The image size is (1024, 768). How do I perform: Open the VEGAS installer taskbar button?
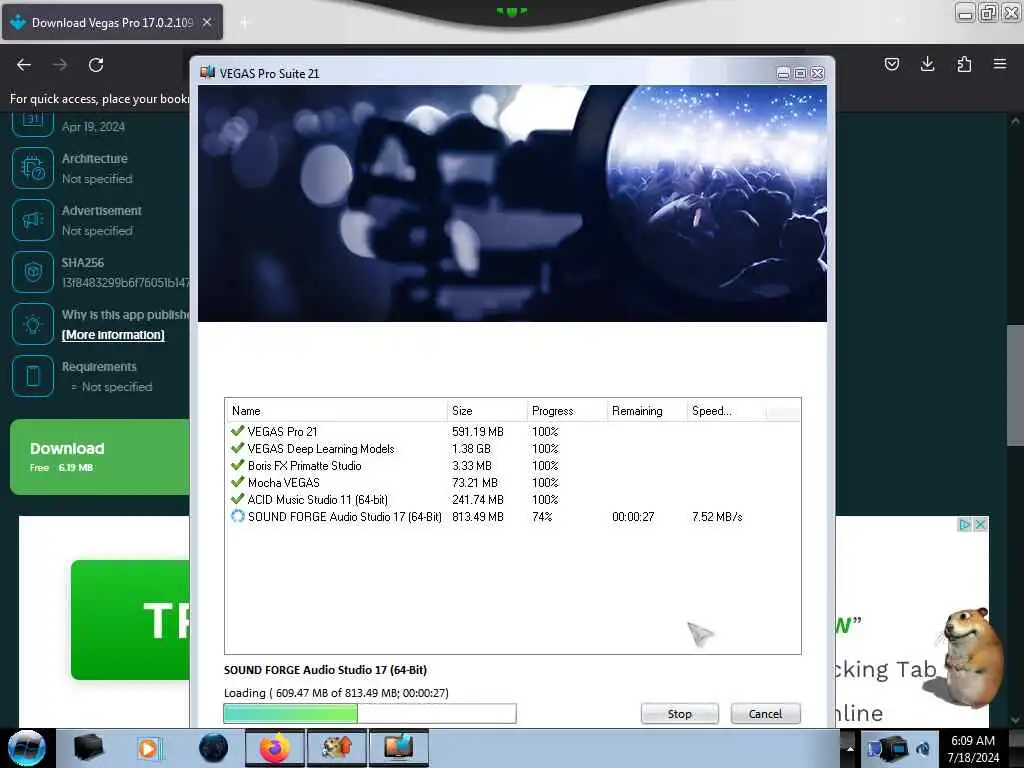point(398,748)
